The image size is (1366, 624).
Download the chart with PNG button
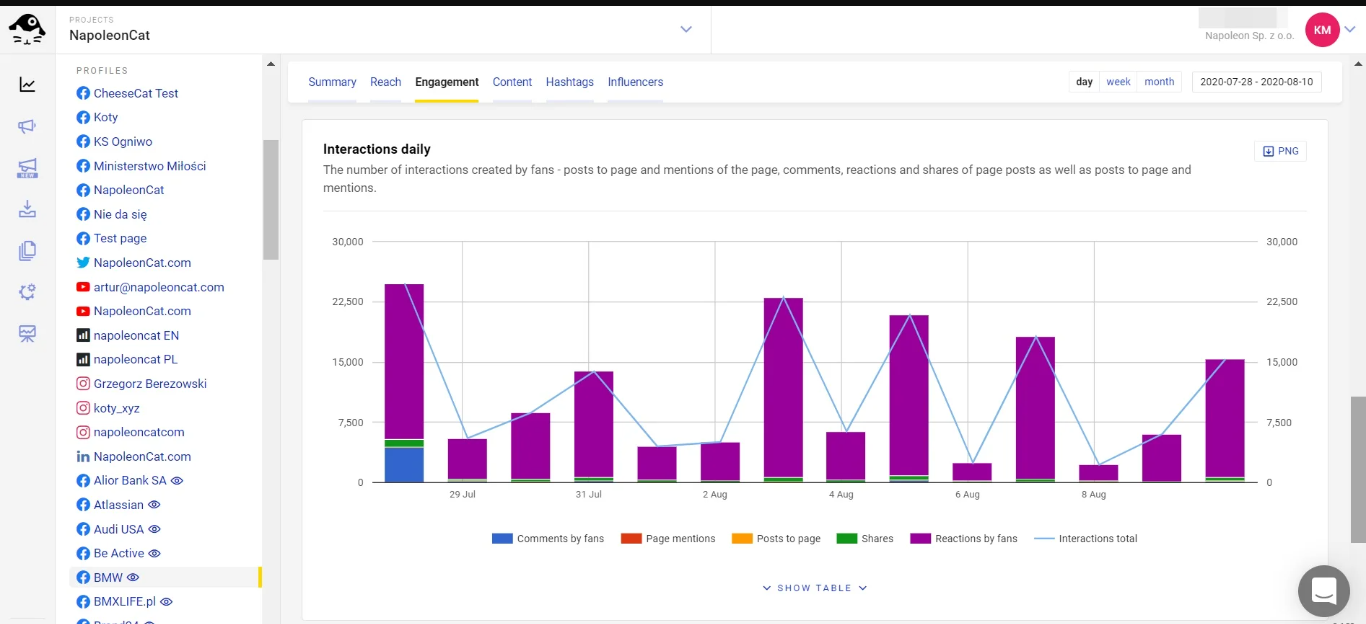(x=1280, y=151)
